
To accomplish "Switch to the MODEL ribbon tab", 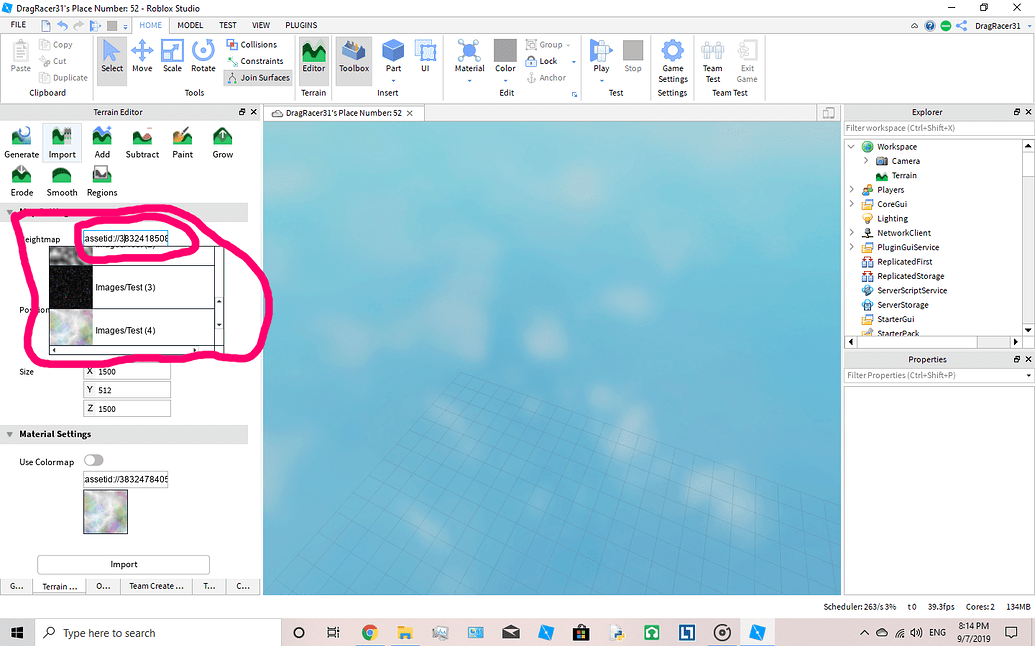I will 190,25.
